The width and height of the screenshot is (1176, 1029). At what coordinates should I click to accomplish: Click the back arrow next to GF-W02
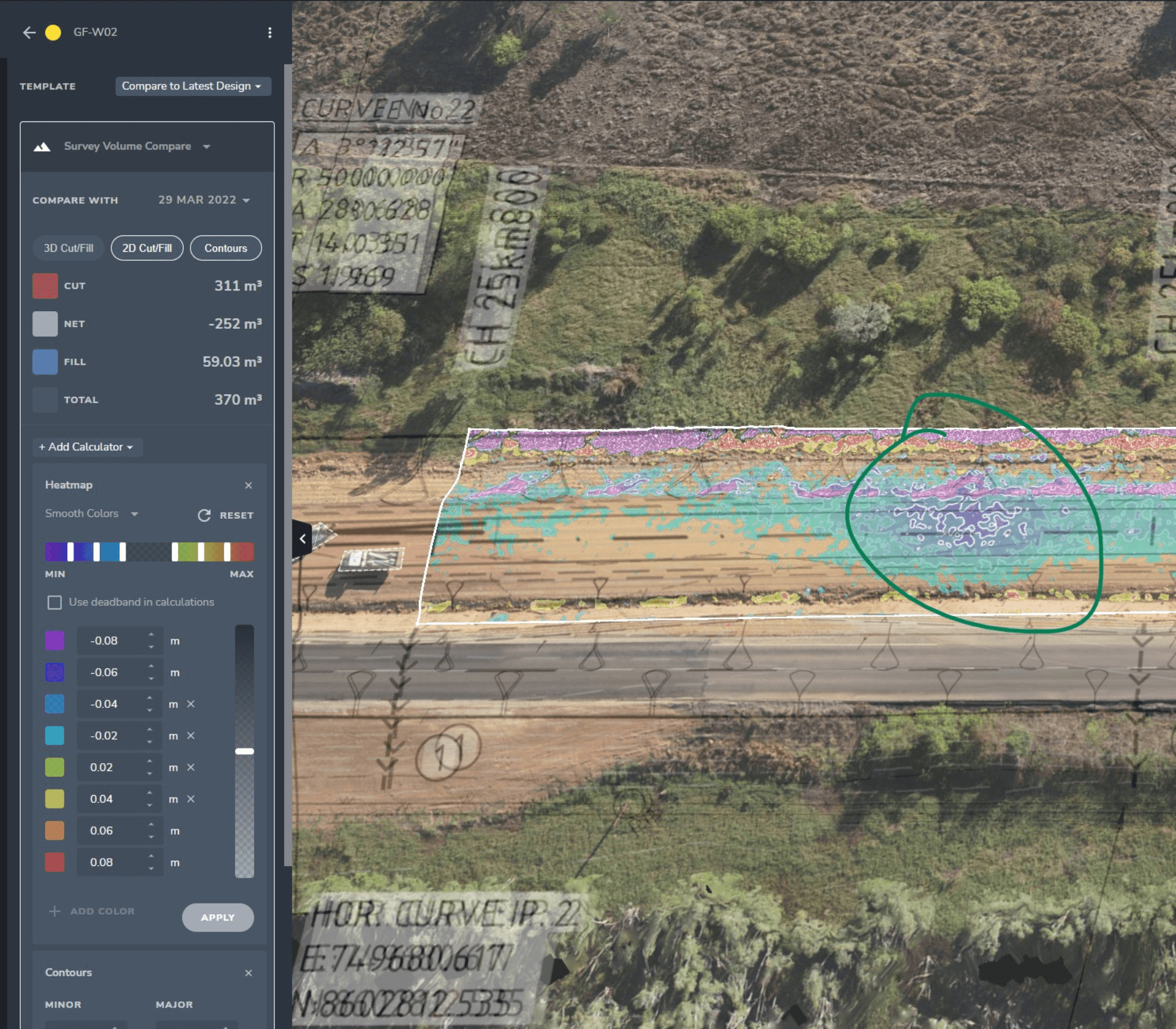[x=29, y=32]
